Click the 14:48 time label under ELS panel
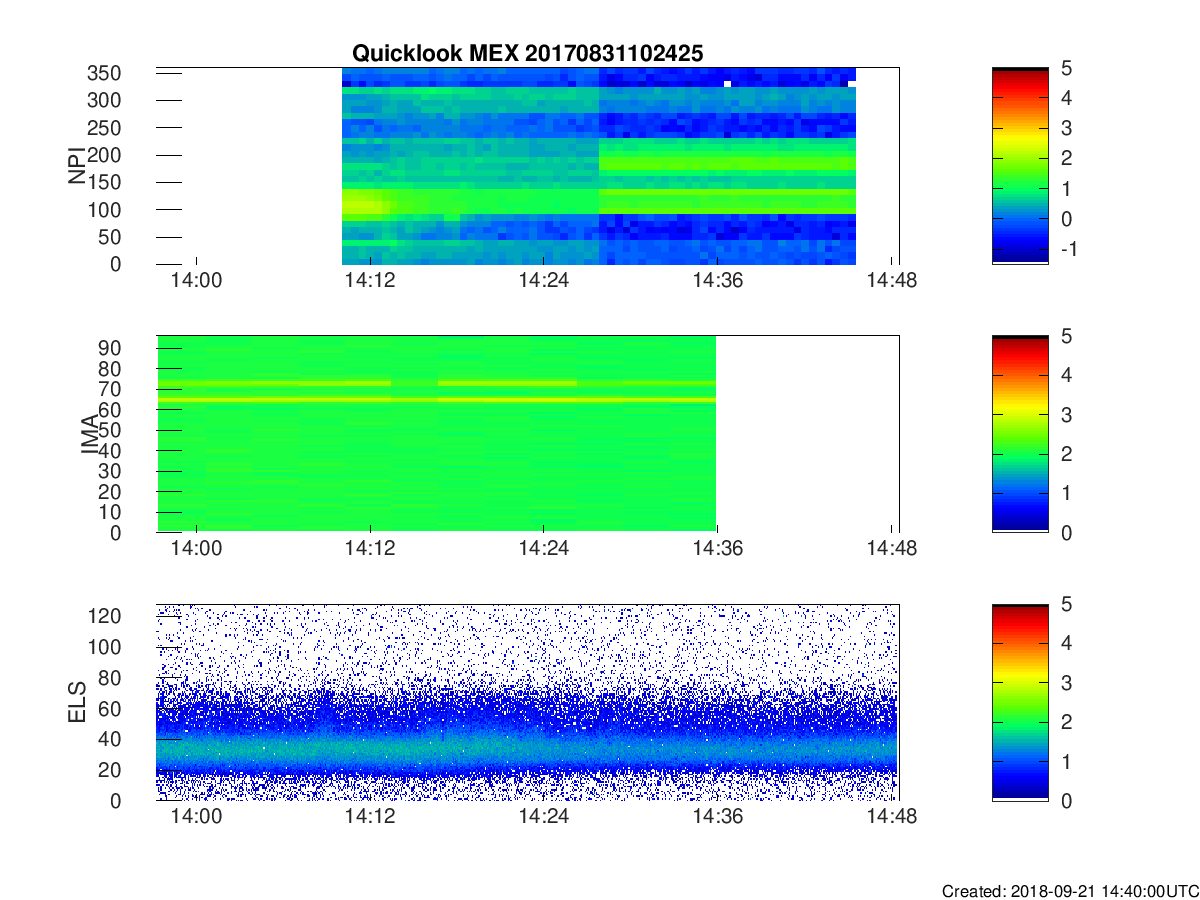The height and width of the screenshot is (900, 1200). point(892,817)
